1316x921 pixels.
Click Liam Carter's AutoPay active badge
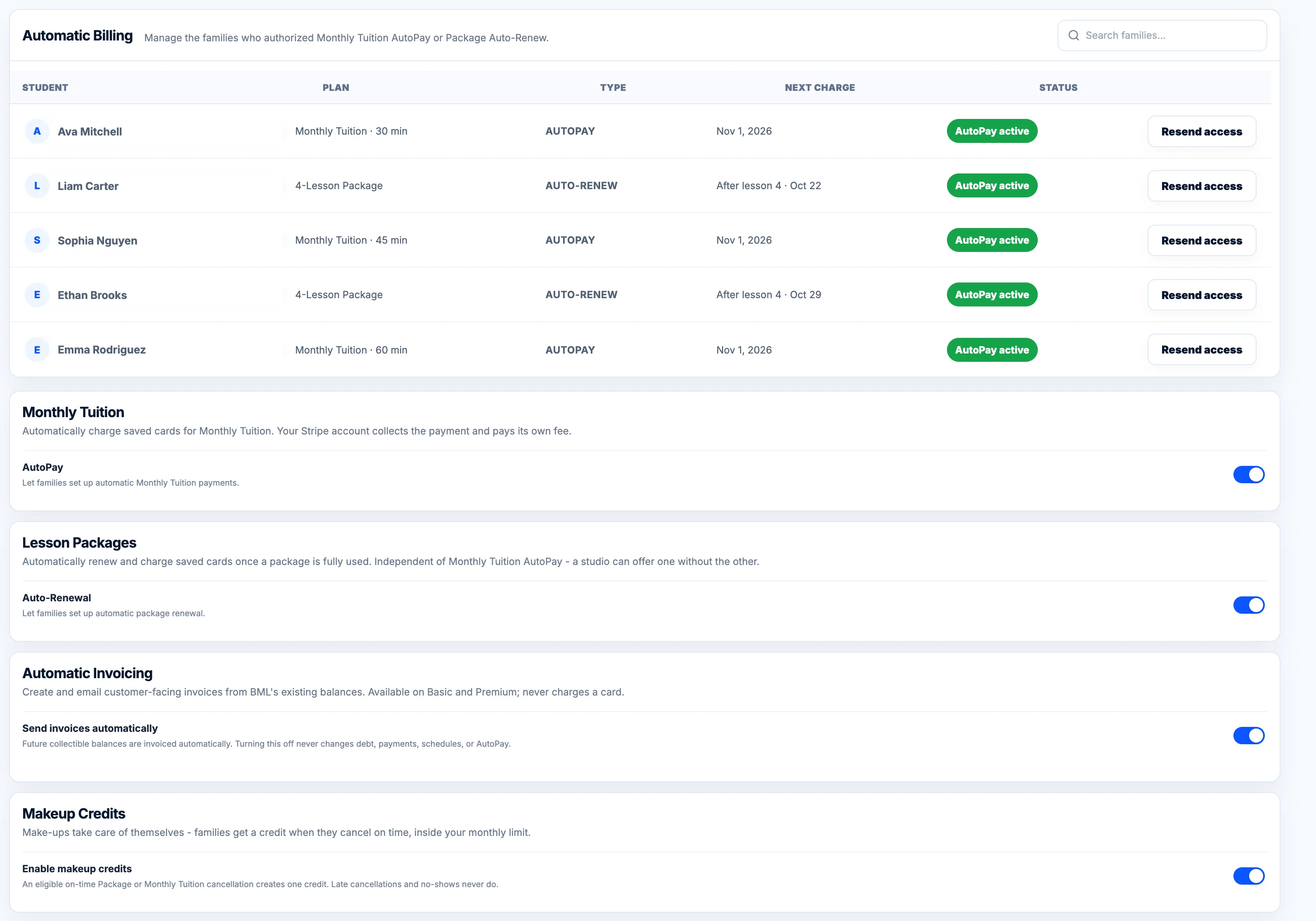point(992,186)
